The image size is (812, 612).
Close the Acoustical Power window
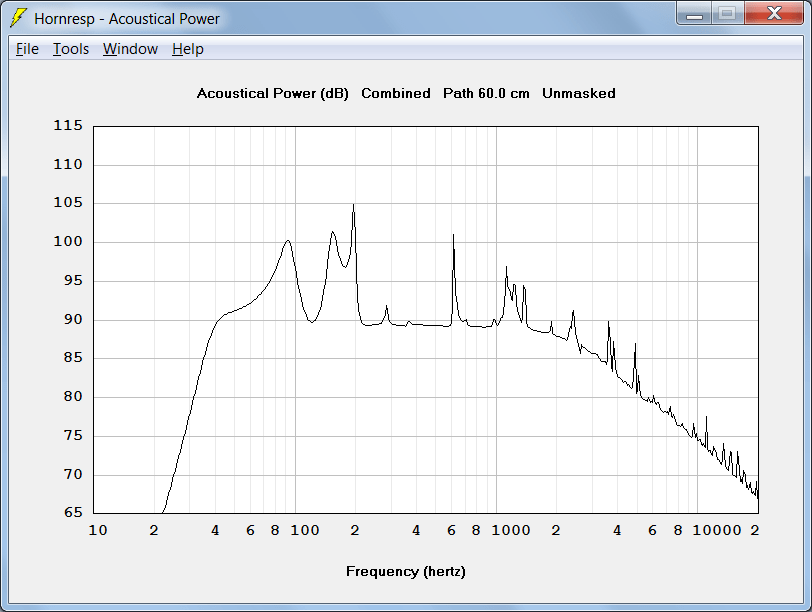pyautogui.click(x=774, y=14)
